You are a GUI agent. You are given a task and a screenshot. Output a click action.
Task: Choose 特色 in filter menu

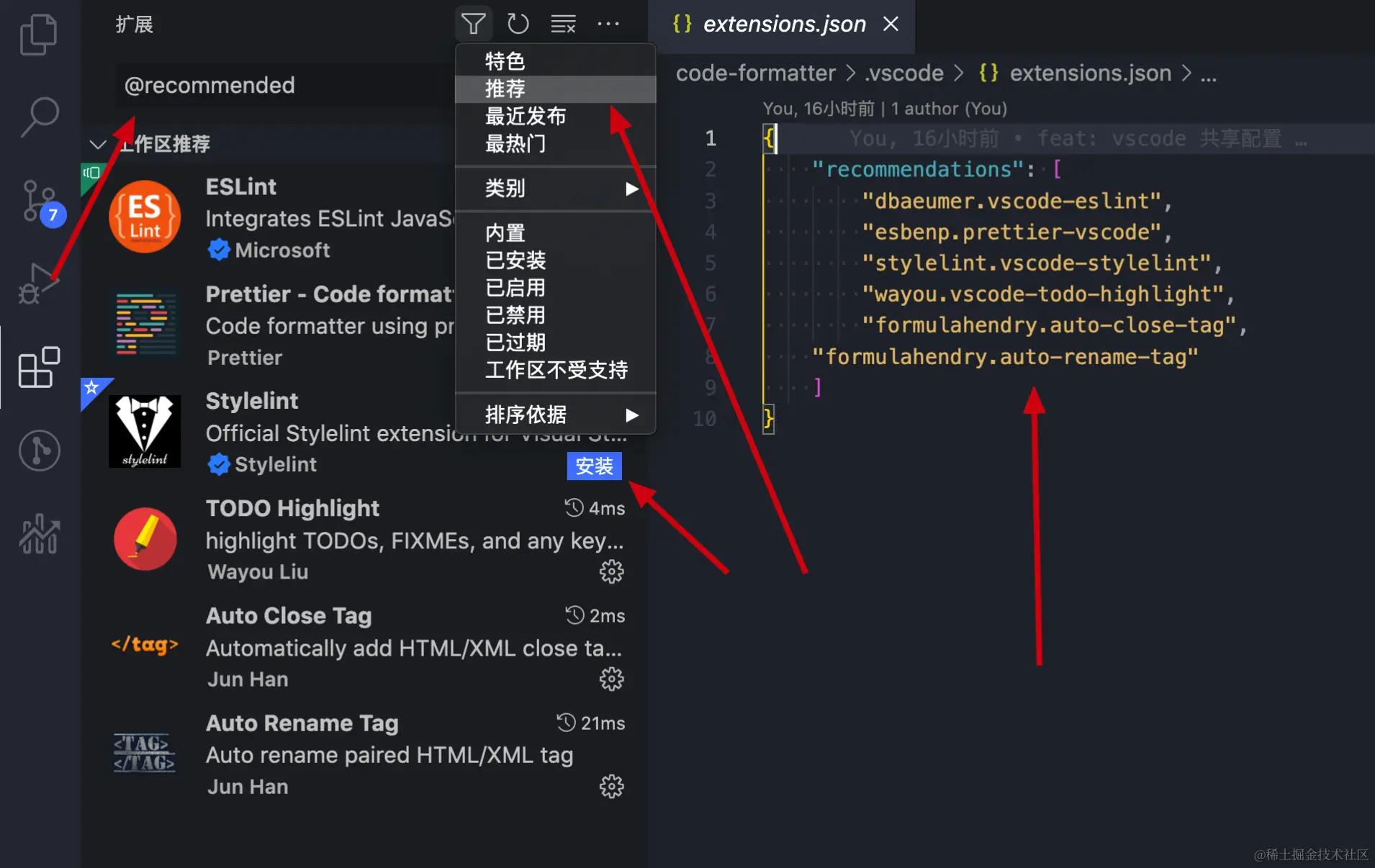[555, 61]
